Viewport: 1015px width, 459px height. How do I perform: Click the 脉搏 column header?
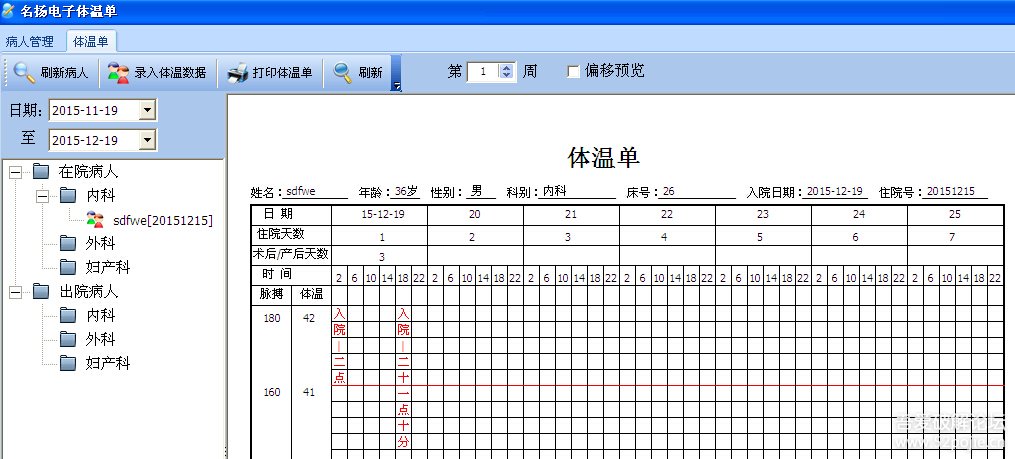[x=272, y=295]
